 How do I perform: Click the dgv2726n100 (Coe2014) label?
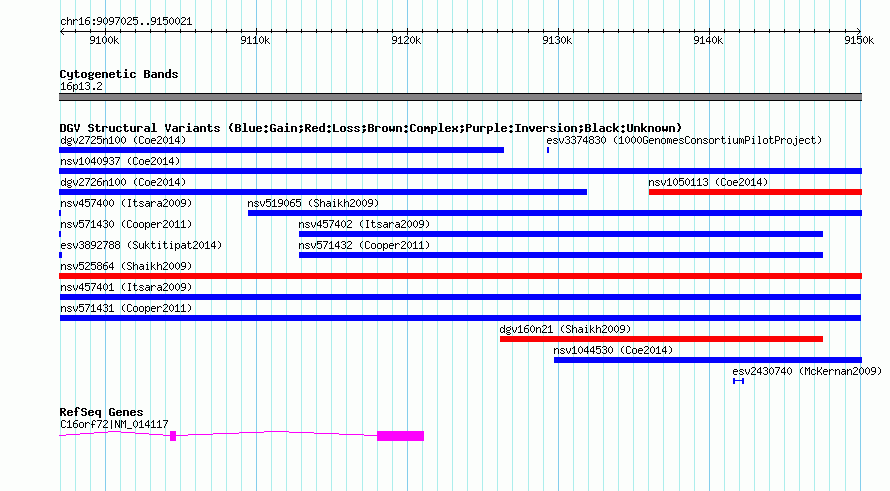[x=123, y=182]
